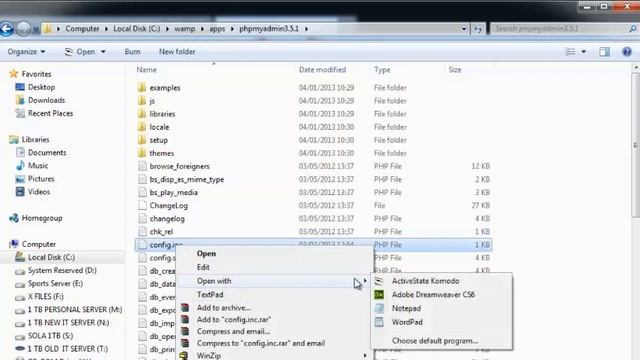Expand the arrow after phpmyadmin3.5.1 breadcrumb
640x360 pixels.
point(306,29)
